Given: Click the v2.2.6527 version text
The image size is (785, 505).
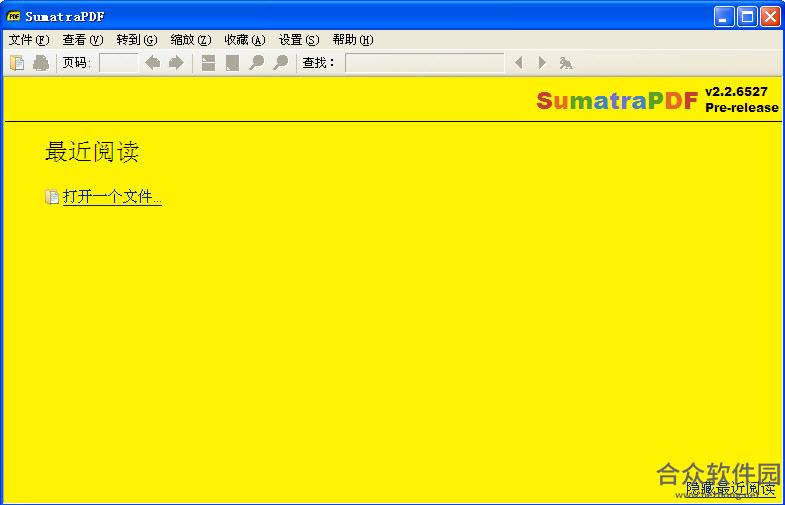Looking at the screenshot, I should (x=736, y=92).
